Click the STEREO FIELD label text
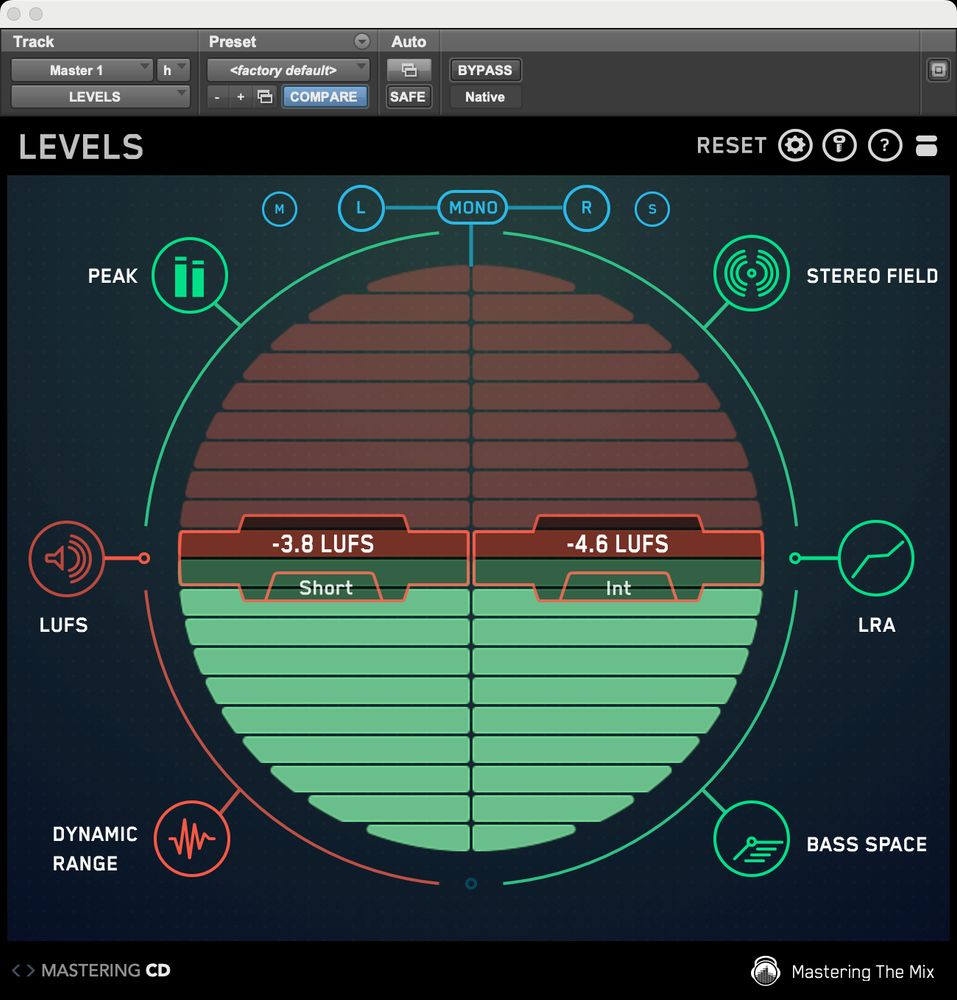The width and height of the screenshot is (957, 1000). 872,276
